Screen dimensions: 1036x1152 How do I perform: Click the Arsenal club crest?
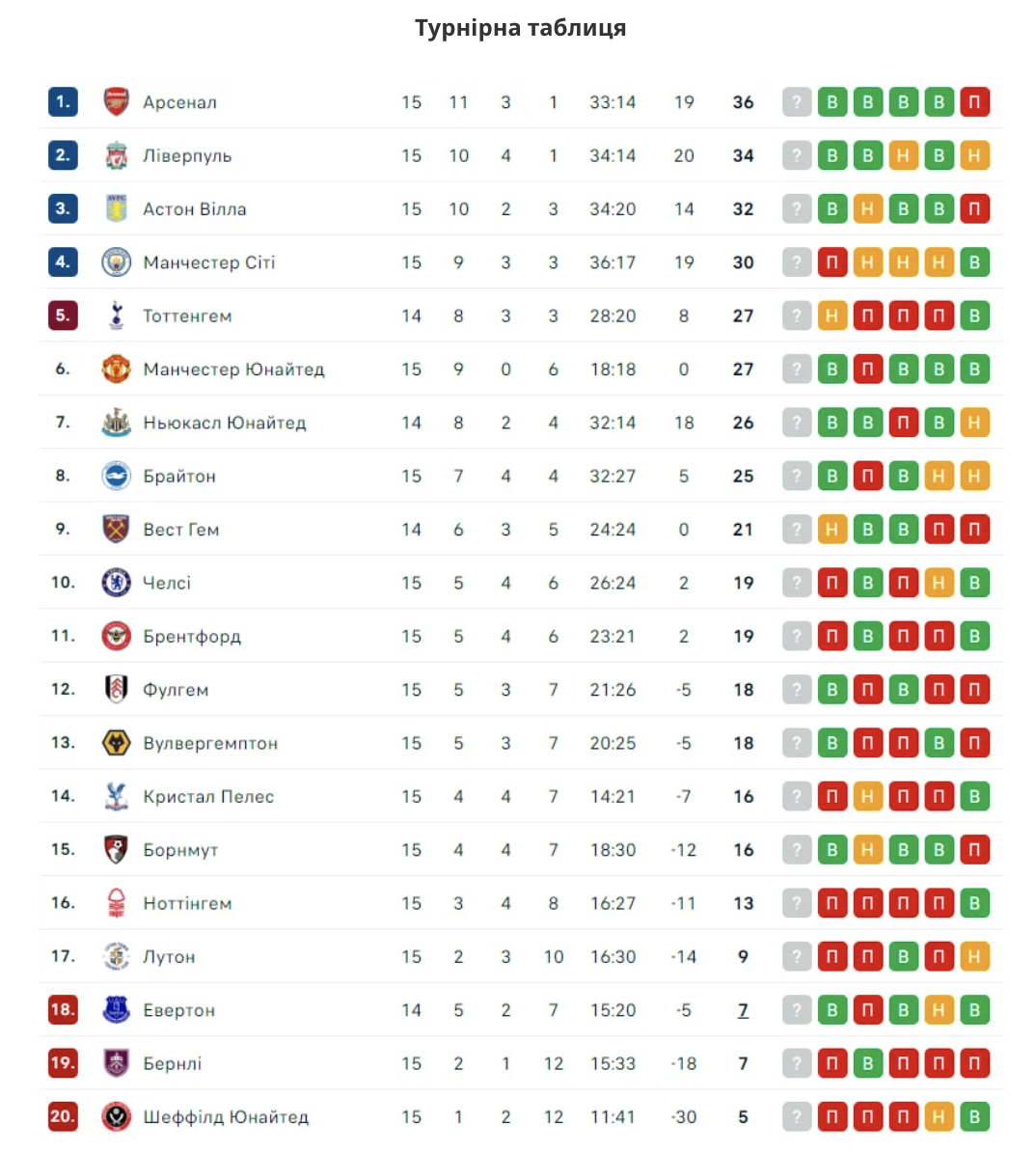tap(116, 102)
